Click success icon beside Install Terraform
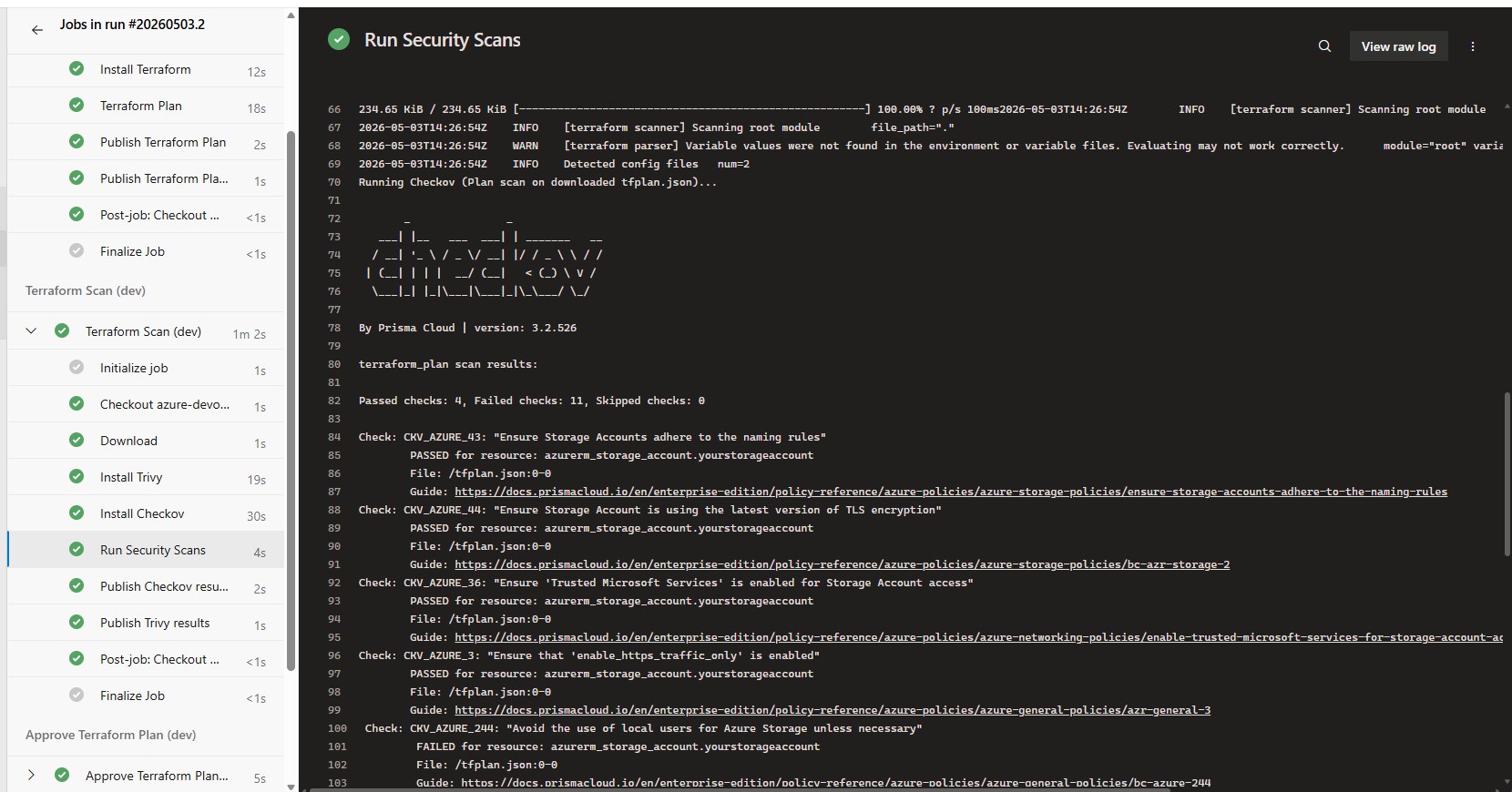The image size is (1512, 792). click(x=77, y=68)
